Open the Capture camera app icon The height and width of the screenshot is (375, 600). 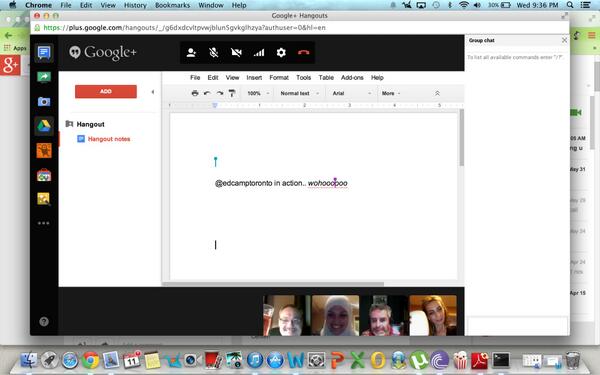(44, 101)
